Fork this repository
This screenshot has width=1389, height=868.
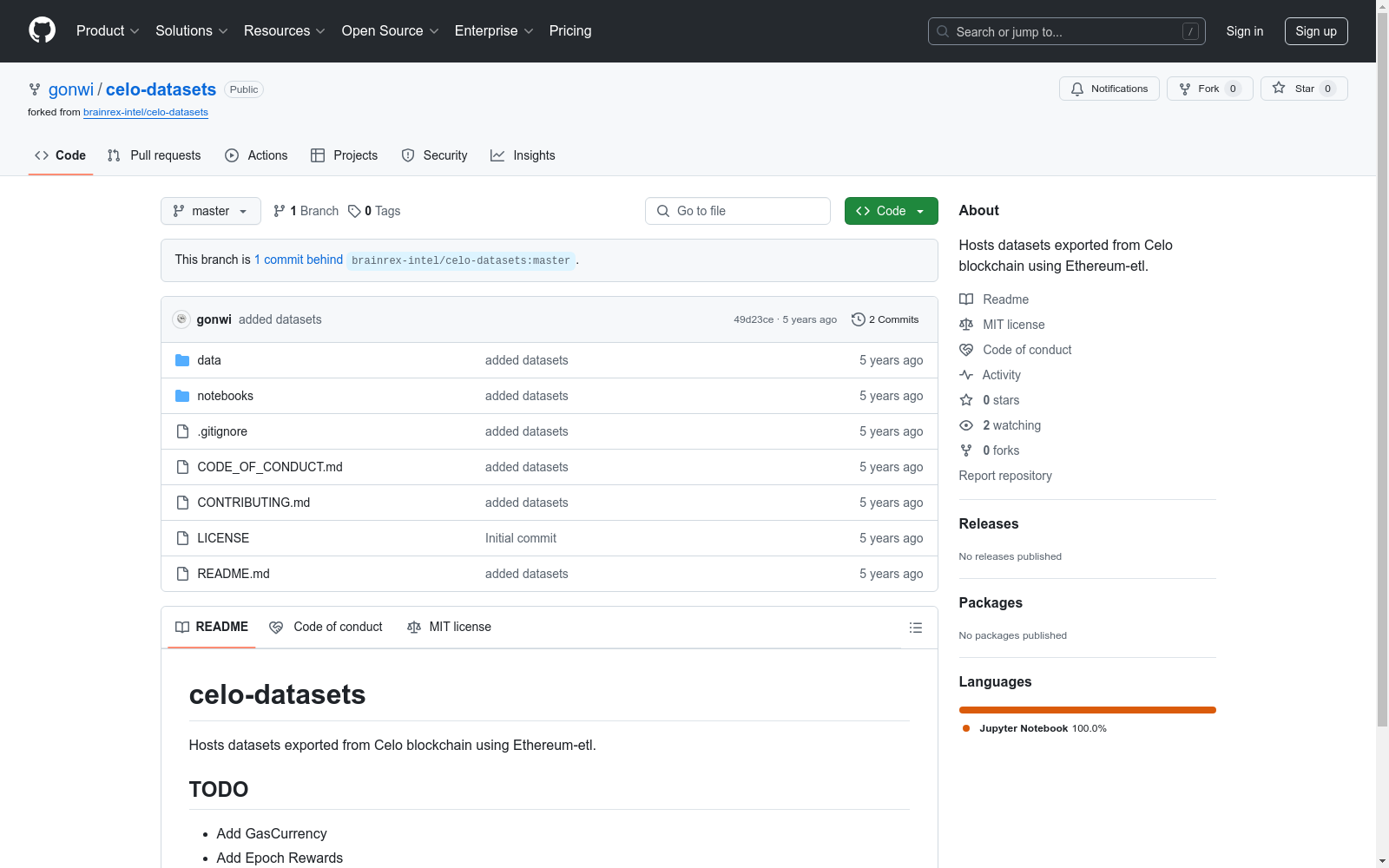pyautogui.click(x=1209, y=89)
